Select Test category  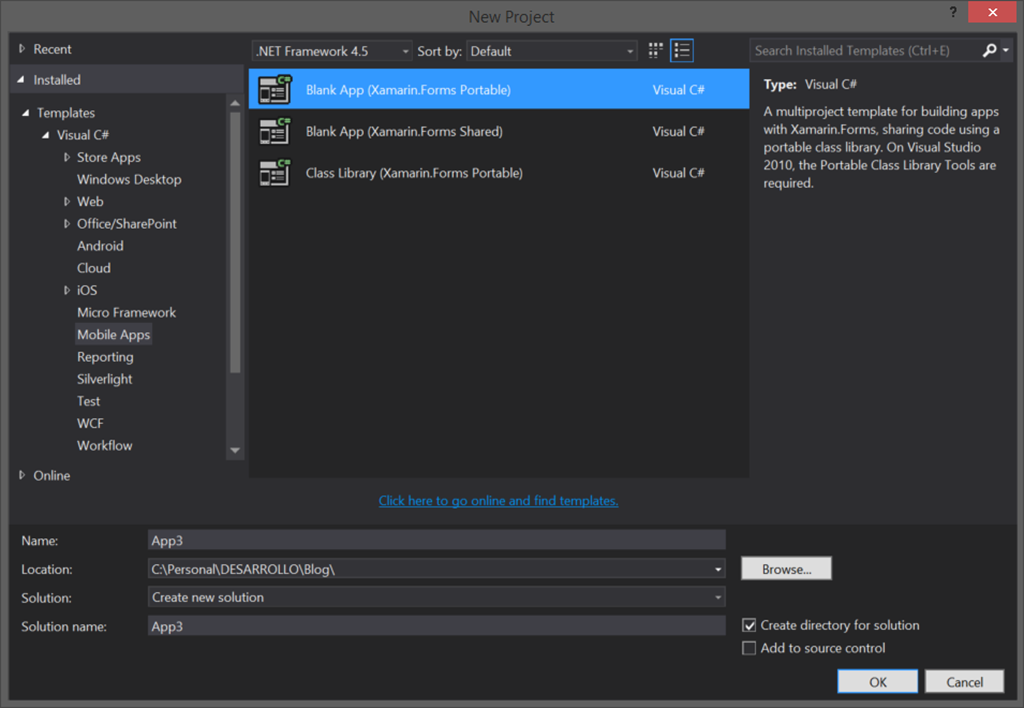click(89, 401)
